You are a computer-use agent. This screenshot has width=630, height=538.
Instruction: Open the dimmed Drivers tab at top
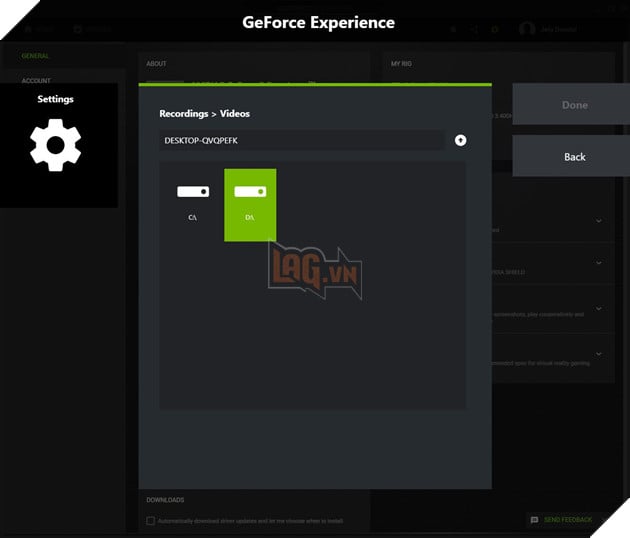92,29
